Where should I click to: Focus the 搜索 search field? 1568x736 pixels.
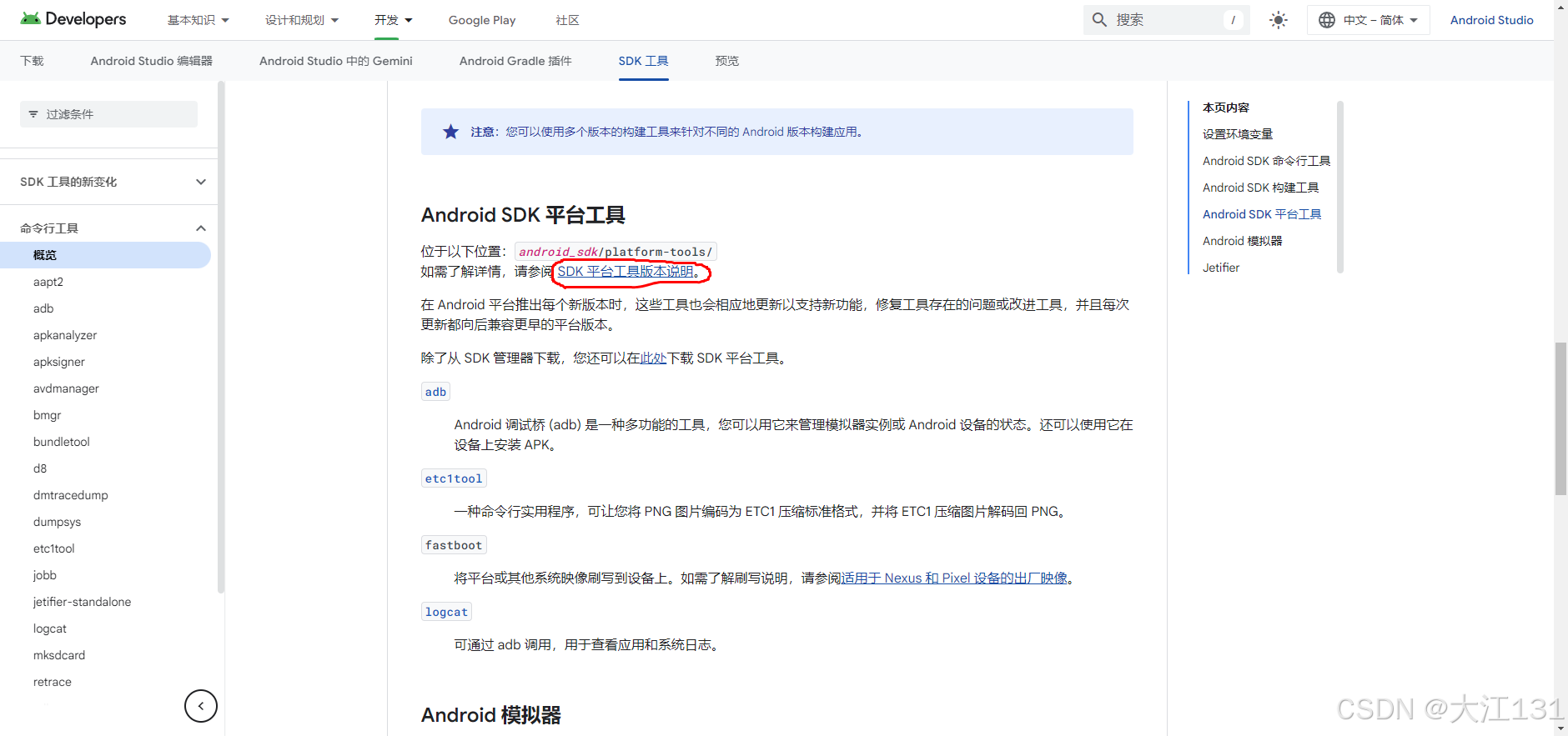tap(1168, 20)
